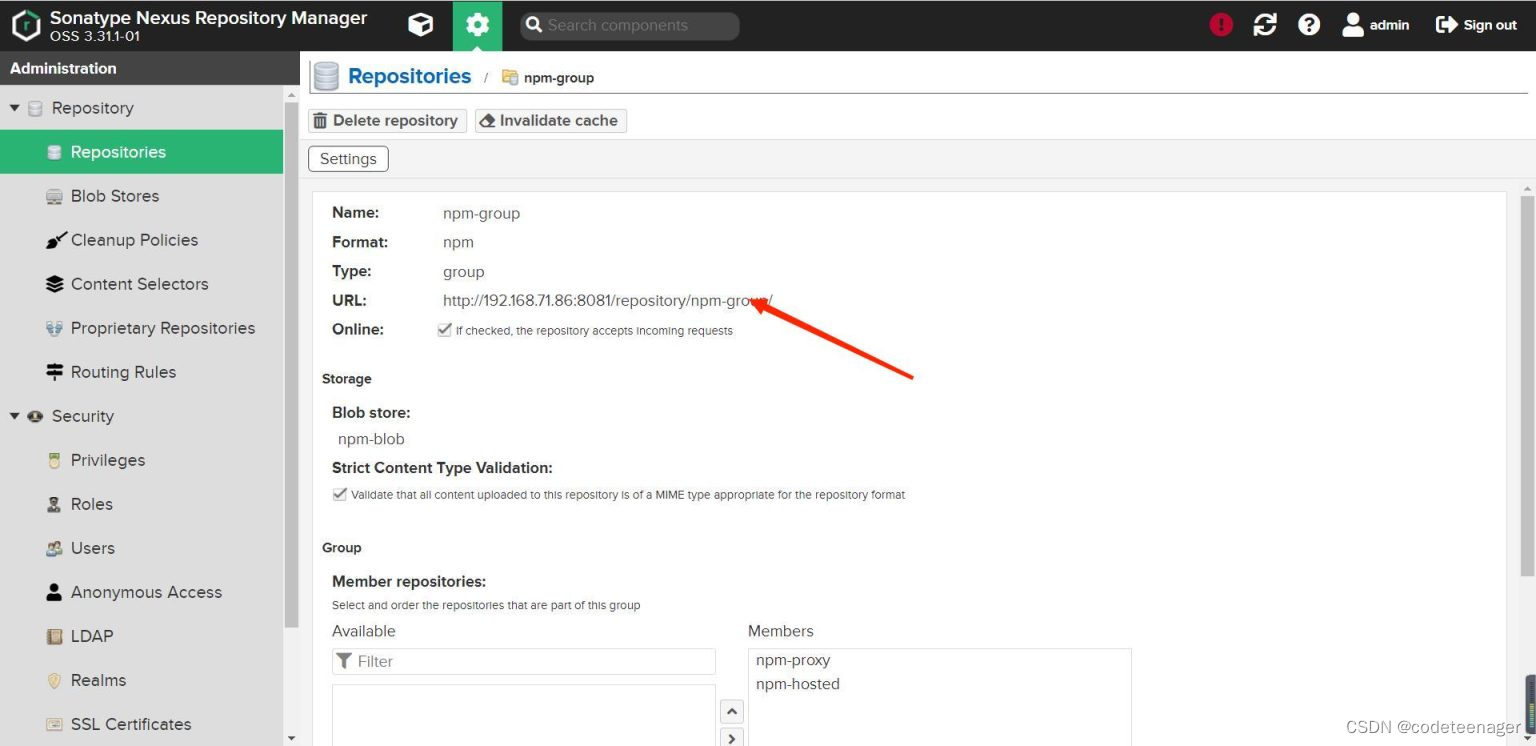
Task: Toggle Strict Content Type Validation checkbox
Action: click(x=339, y=494)
